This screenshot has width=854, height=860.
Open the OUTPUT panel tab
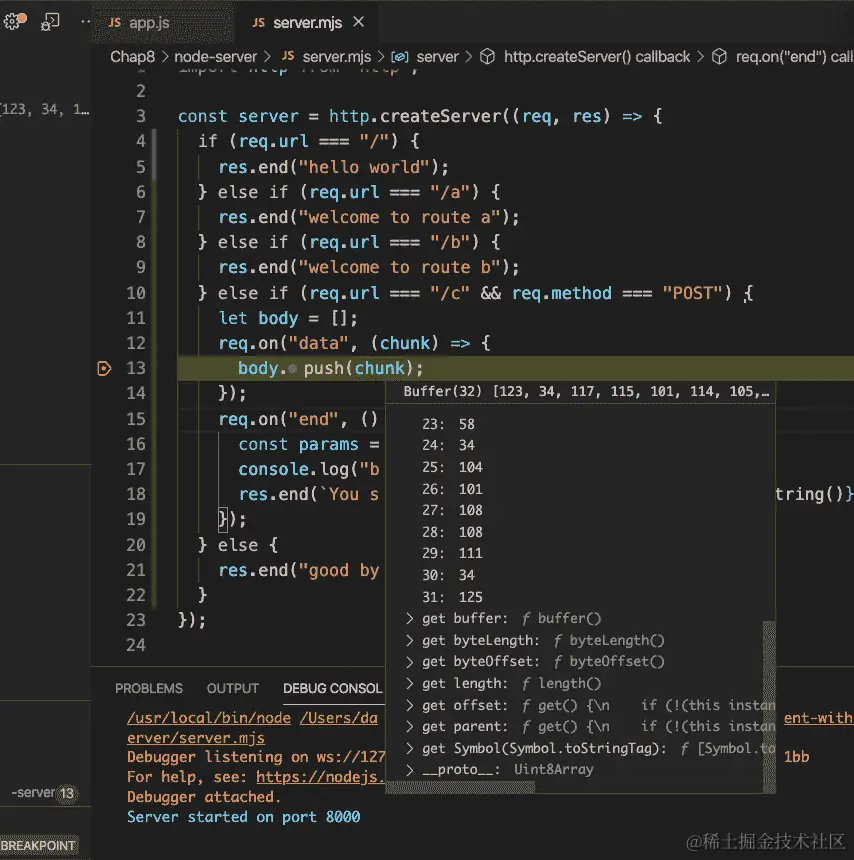point(233,688)
